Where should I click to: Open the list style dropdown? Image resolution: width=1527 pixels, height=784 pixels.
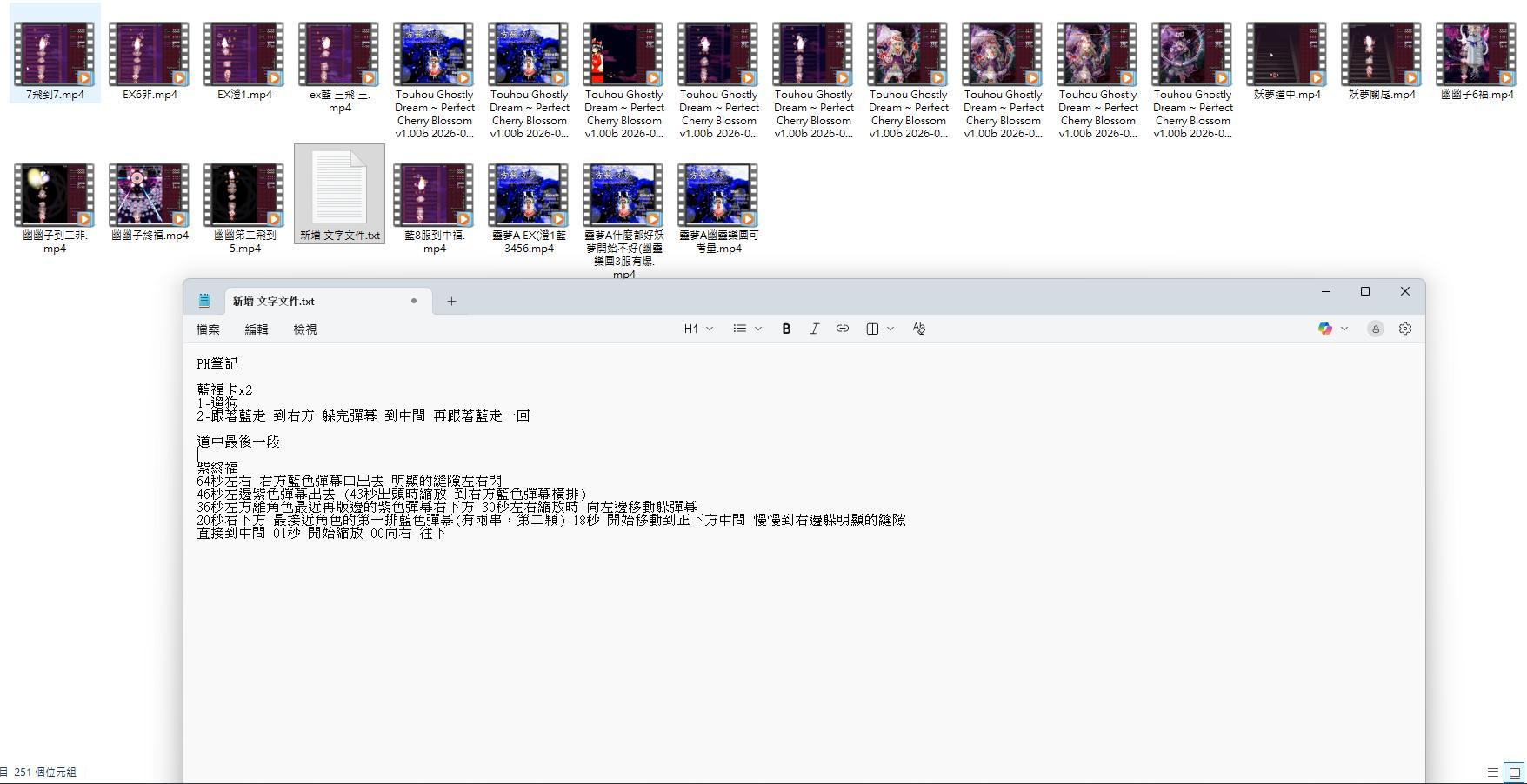(747, 329)
